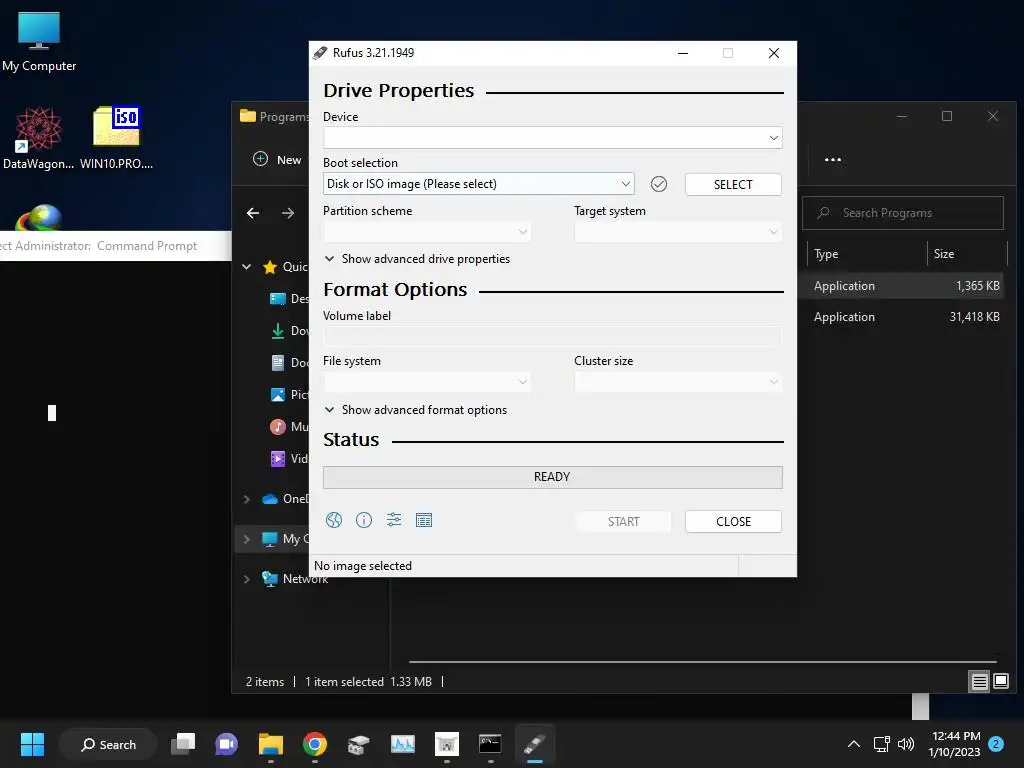Open Rufus application settings sliders icon
Viewport: 1024px width, 768px height.
[x=394, y=520]
